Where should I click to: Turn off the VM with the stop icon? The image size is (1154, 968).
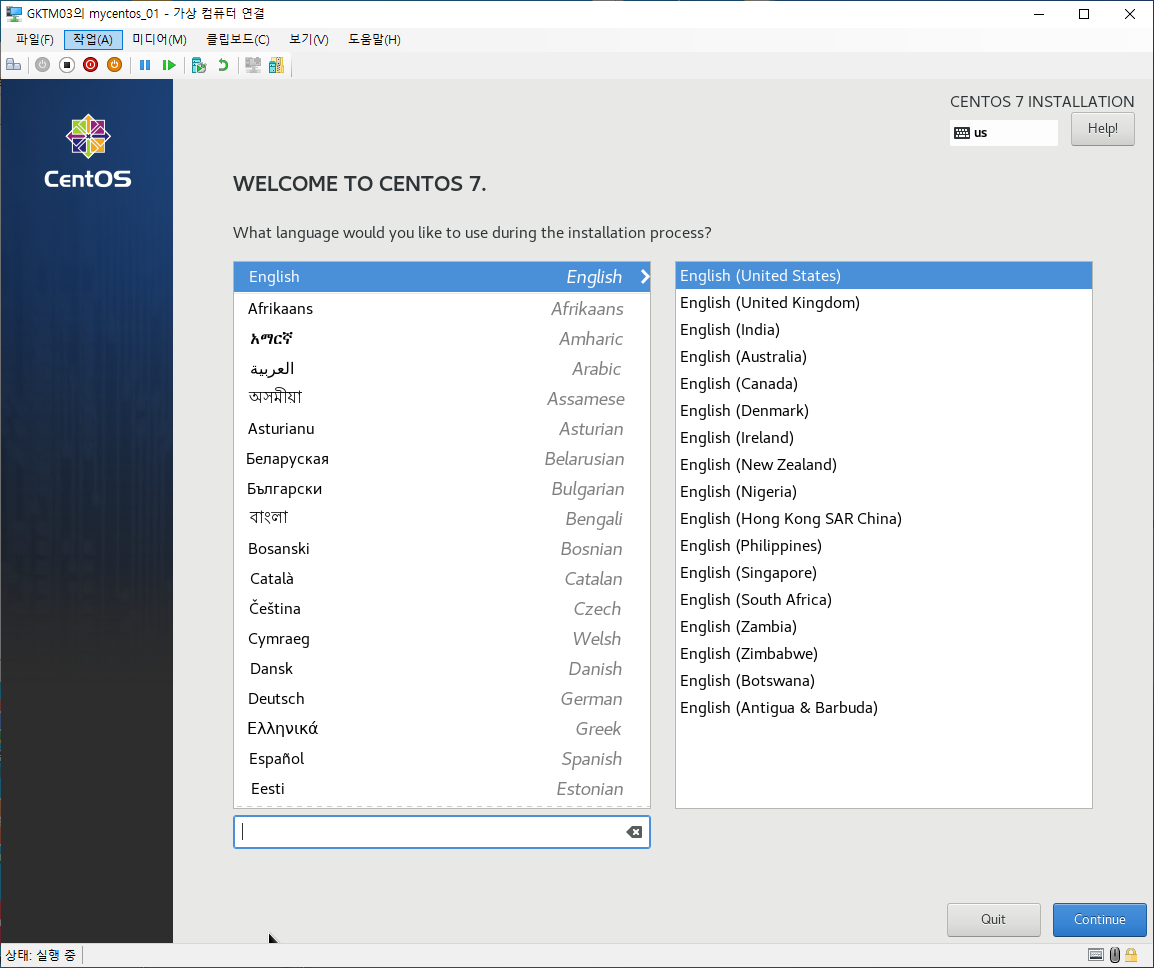(67, 65)
